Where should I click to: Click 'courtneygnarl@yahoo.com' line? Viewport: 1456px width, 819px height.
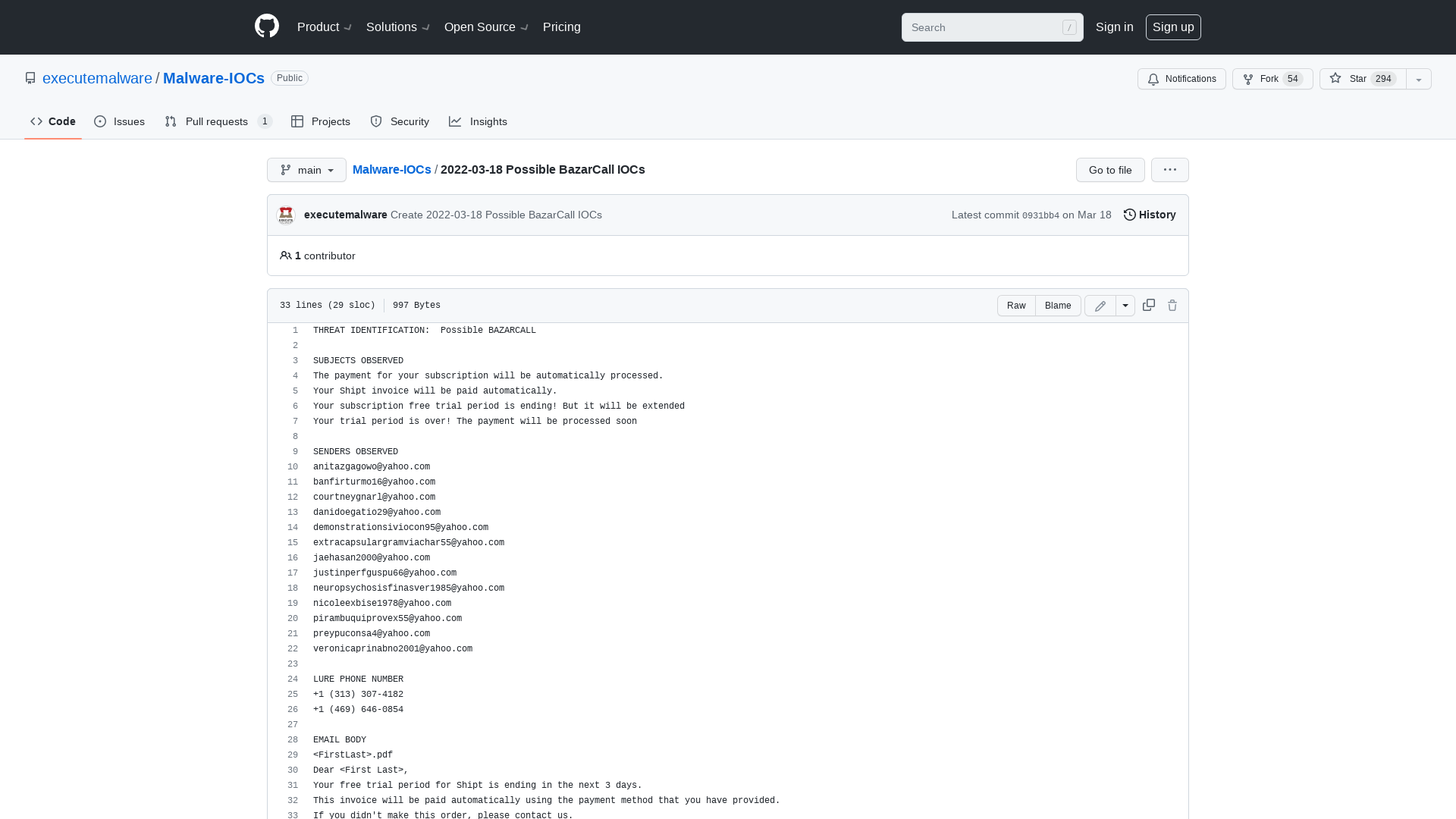(374, 497)
